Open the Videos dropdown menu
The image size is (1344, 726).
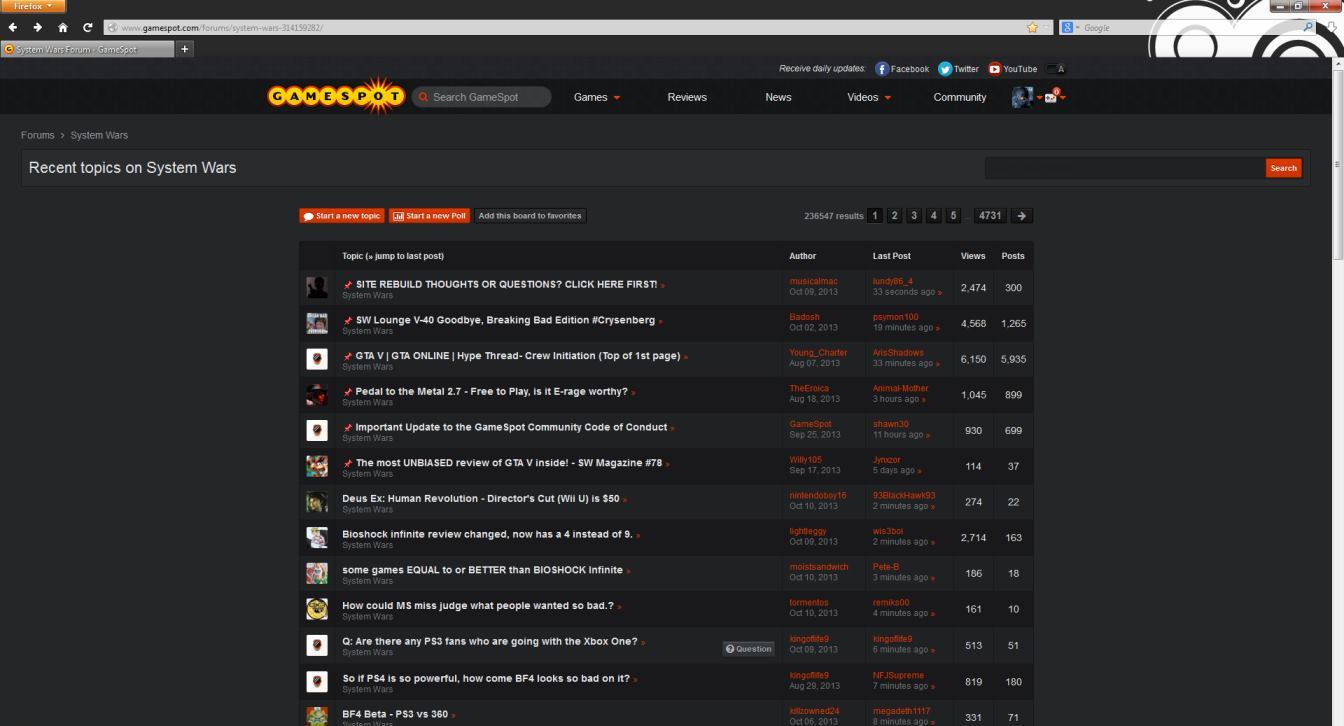pyautogui.click(x=863, y=96)
